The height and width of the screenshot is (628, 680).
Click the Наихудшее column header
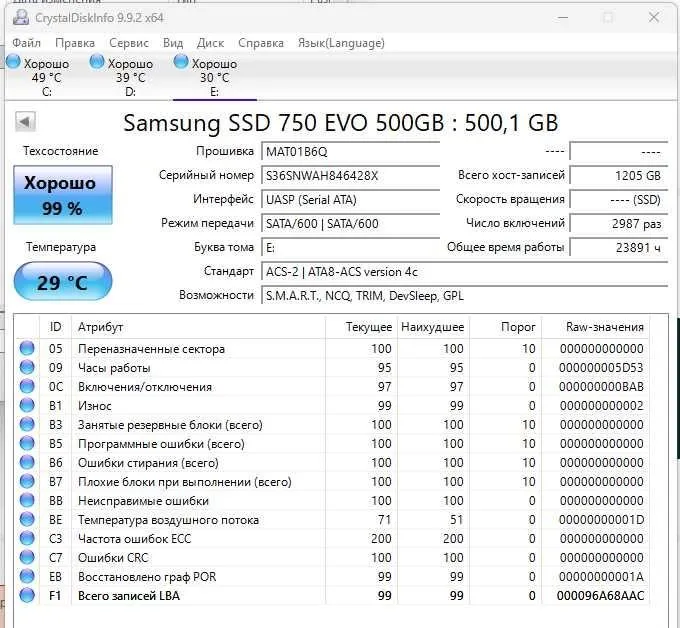point(432,327)
